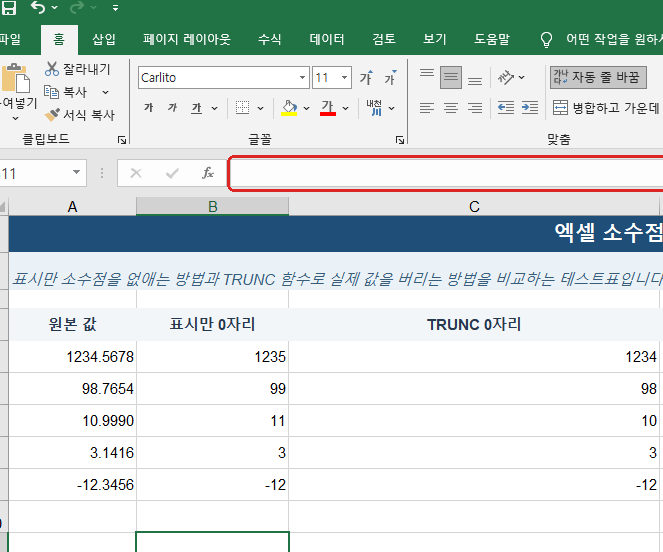Align text right icon
The height and width of the screenshot is (552, 663).
tap(475, 108)
